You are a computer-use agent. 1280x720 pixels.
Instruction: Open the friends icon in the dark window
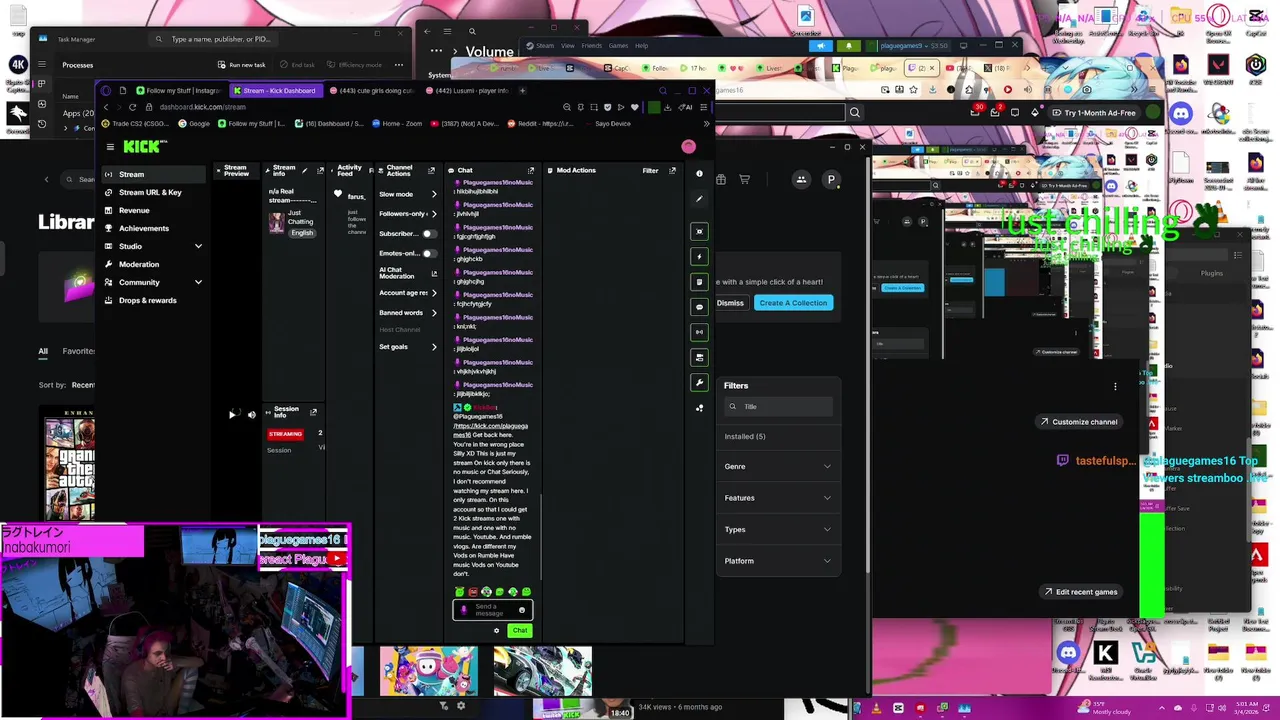(x=801, y=180)
